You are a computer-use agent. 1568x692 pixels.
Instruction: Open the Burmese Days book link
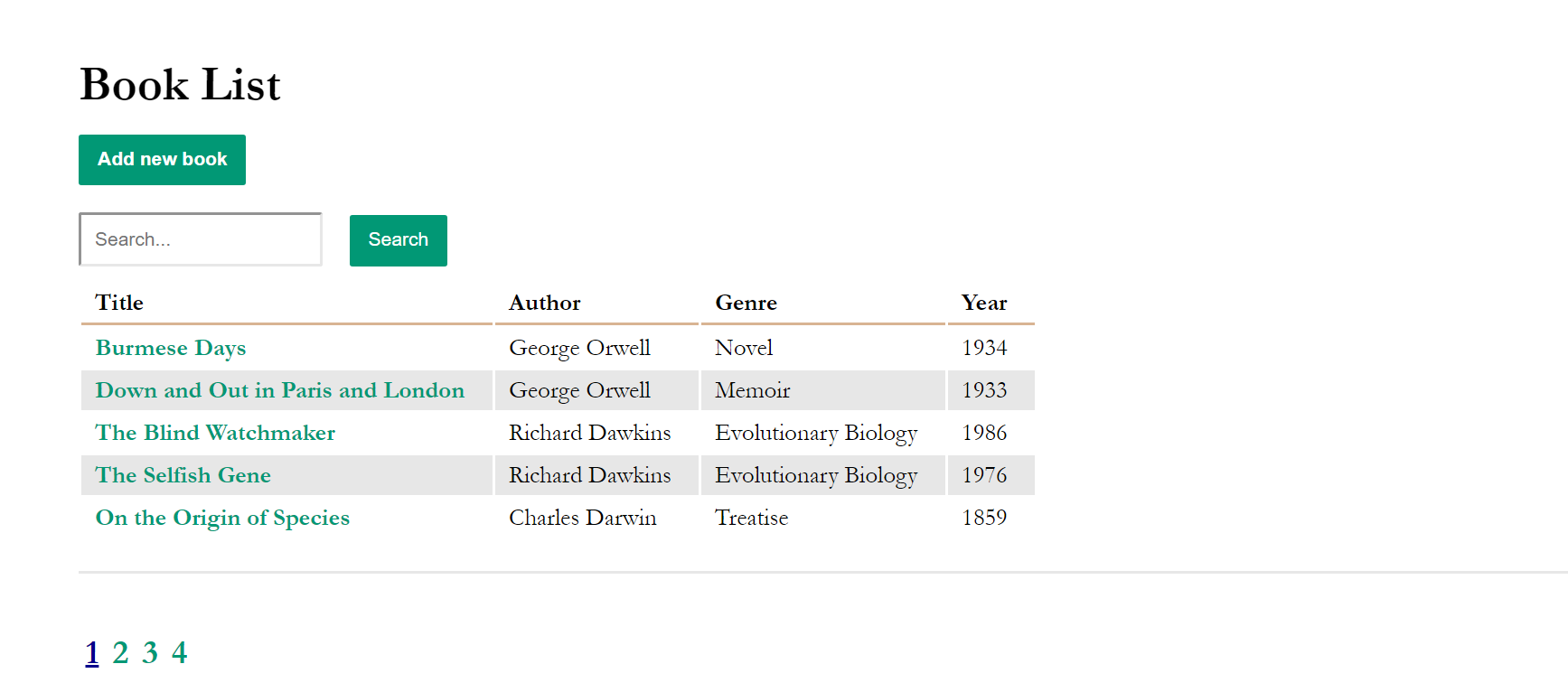pyautogui.click(x=171, y=348)
